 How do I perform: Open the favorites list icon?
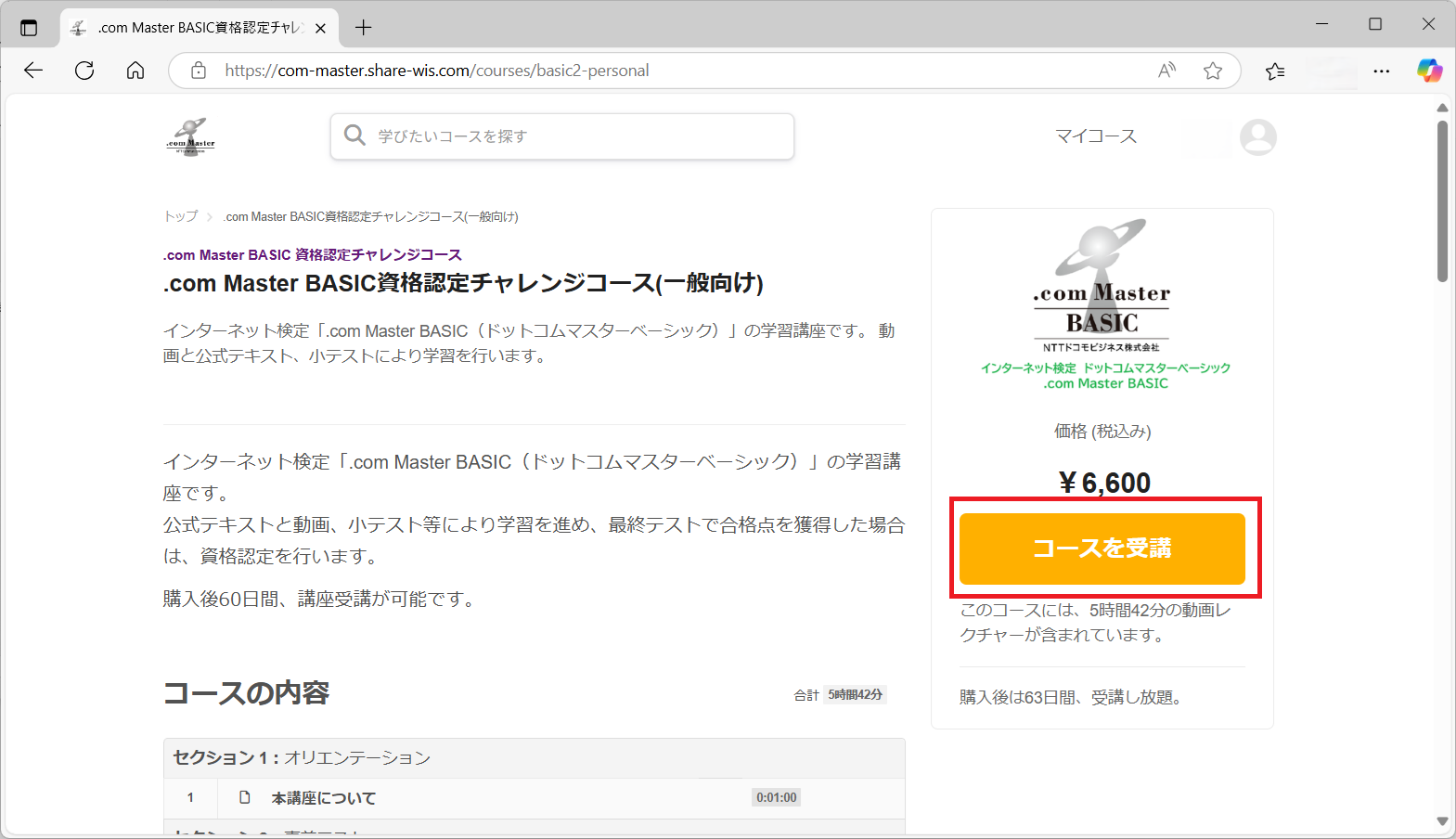1275,71
